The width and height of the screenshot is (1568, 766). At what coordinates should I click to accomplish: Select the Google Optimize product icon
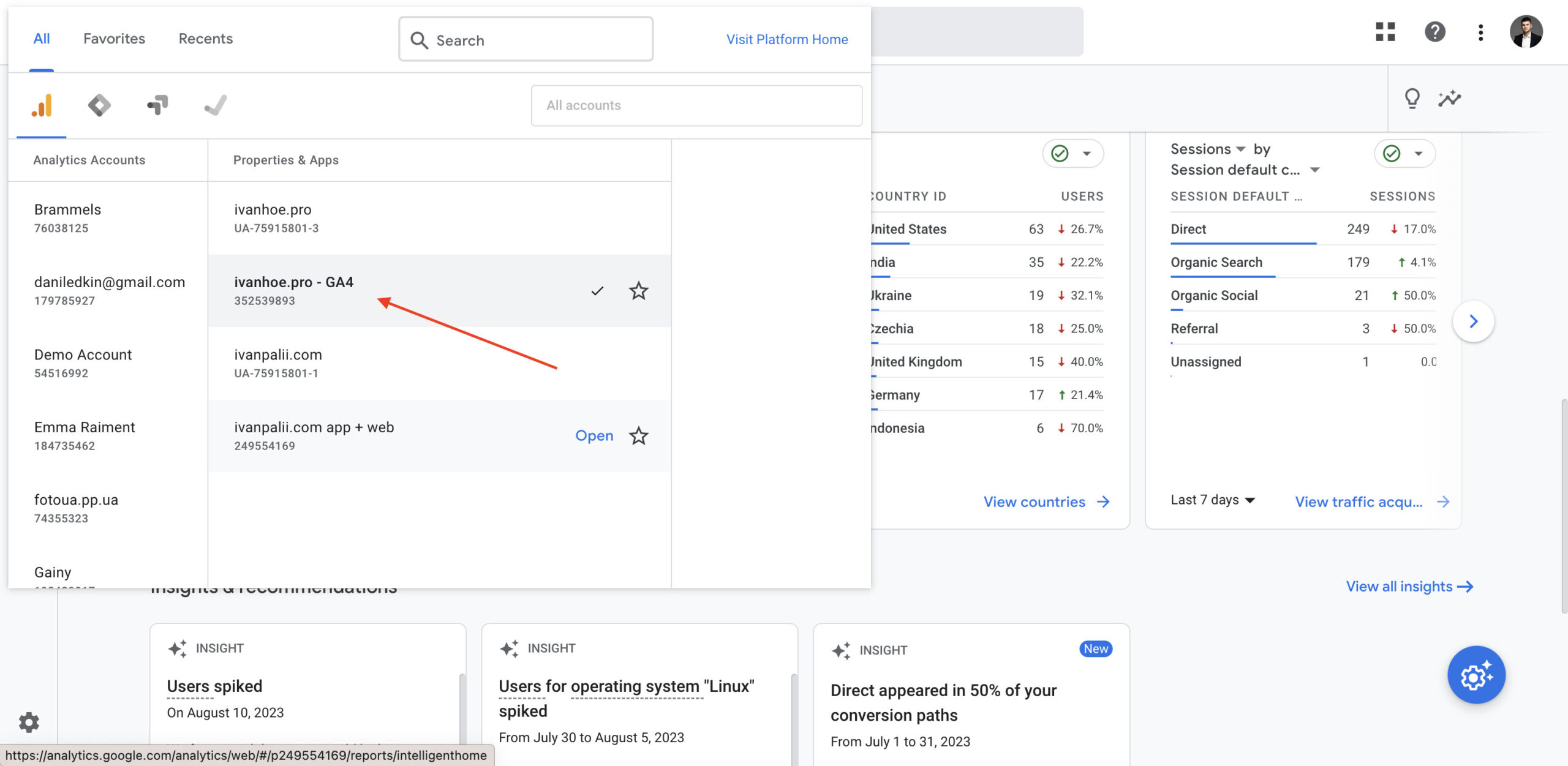tap(157, 105)
